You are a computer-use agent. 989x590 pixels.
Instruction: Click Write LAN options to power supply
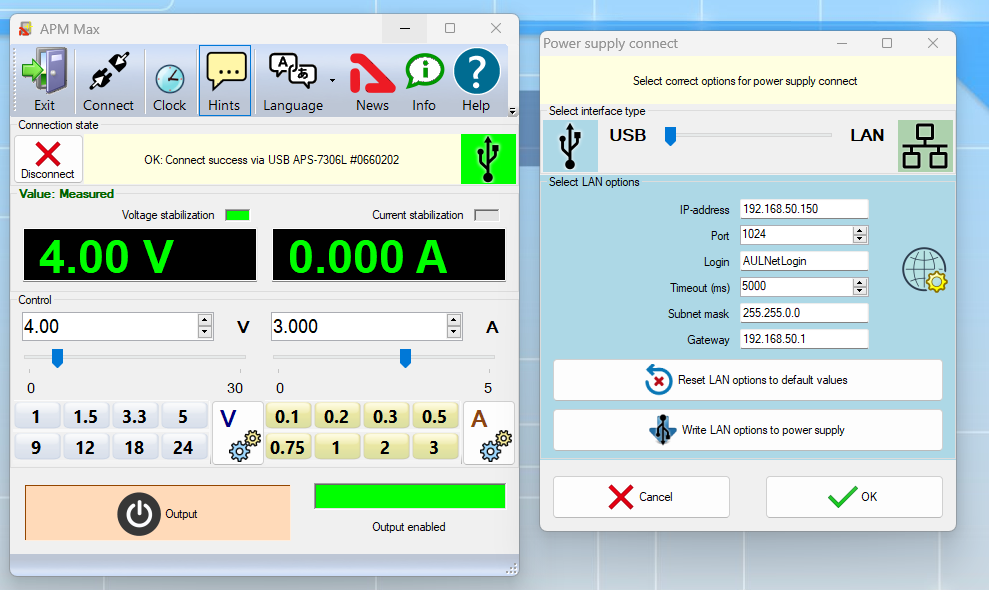(747, 430)
